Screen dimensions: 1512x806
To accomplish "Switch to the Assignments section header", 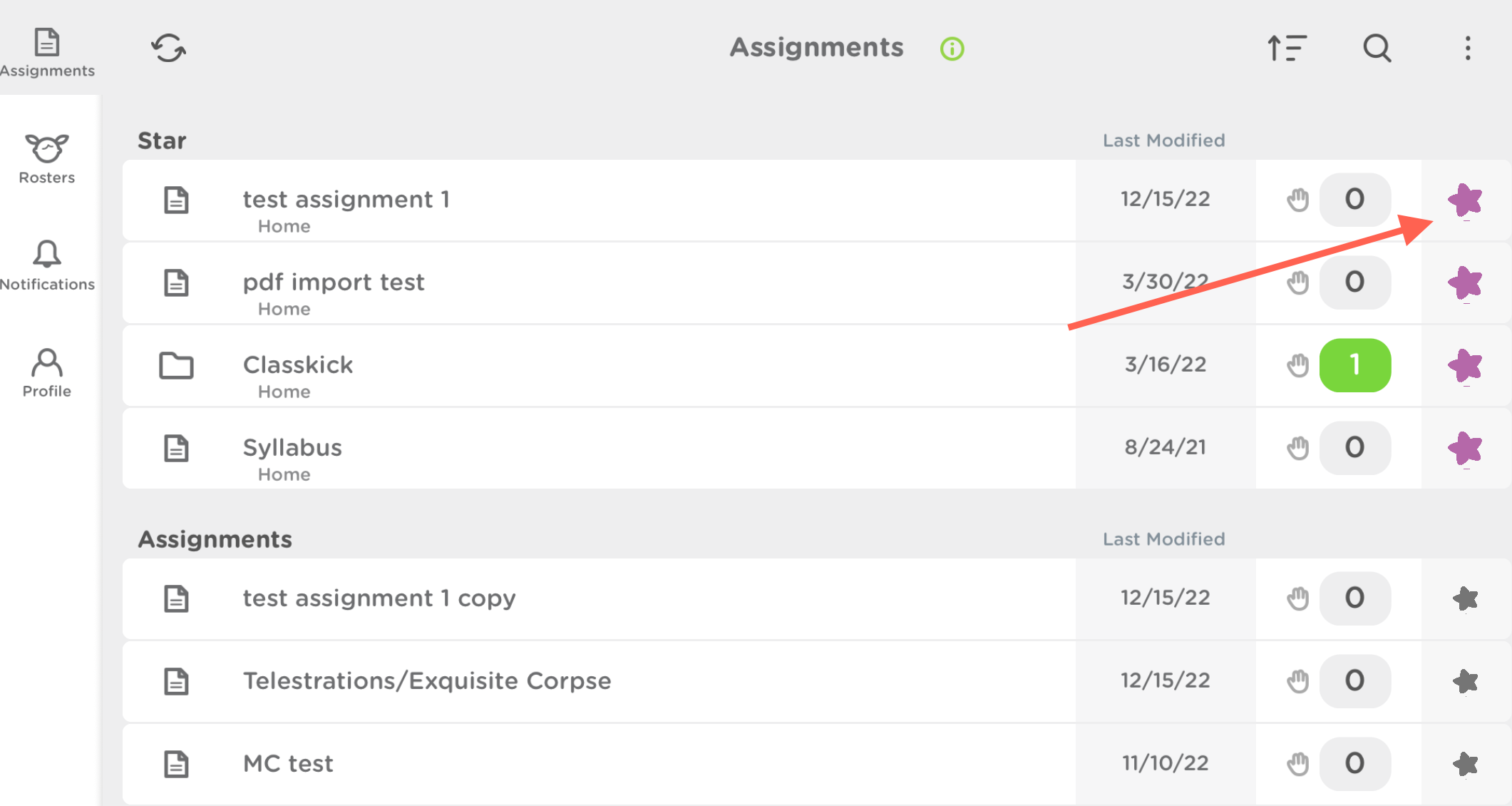I will click(214, 539).
